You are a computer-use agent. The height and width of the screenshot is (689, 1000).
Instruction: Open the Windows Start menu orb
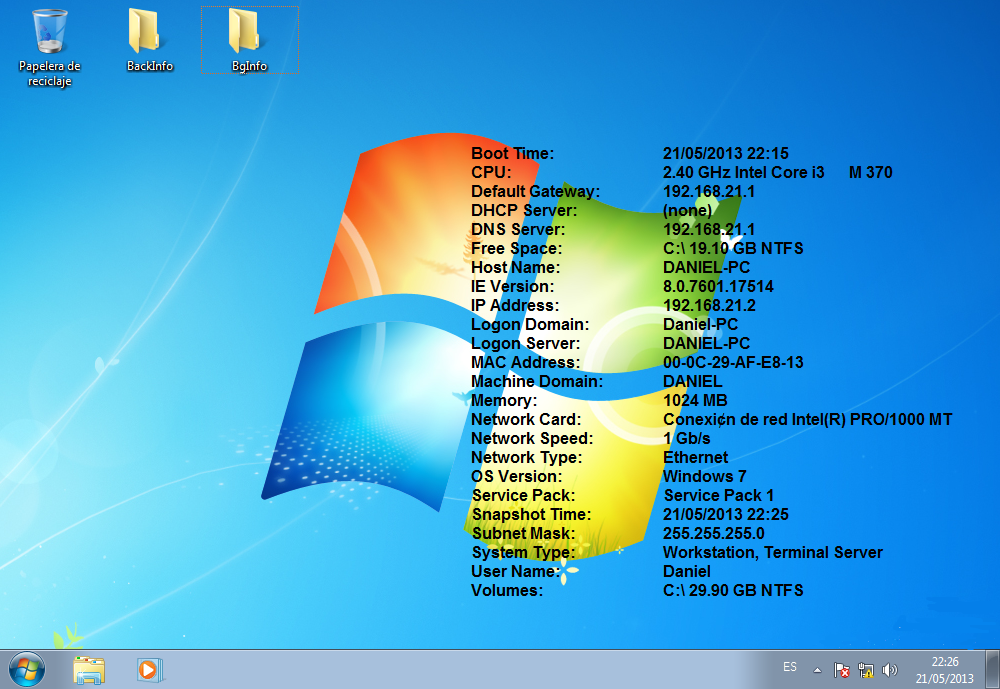click(x=27, y=669)
